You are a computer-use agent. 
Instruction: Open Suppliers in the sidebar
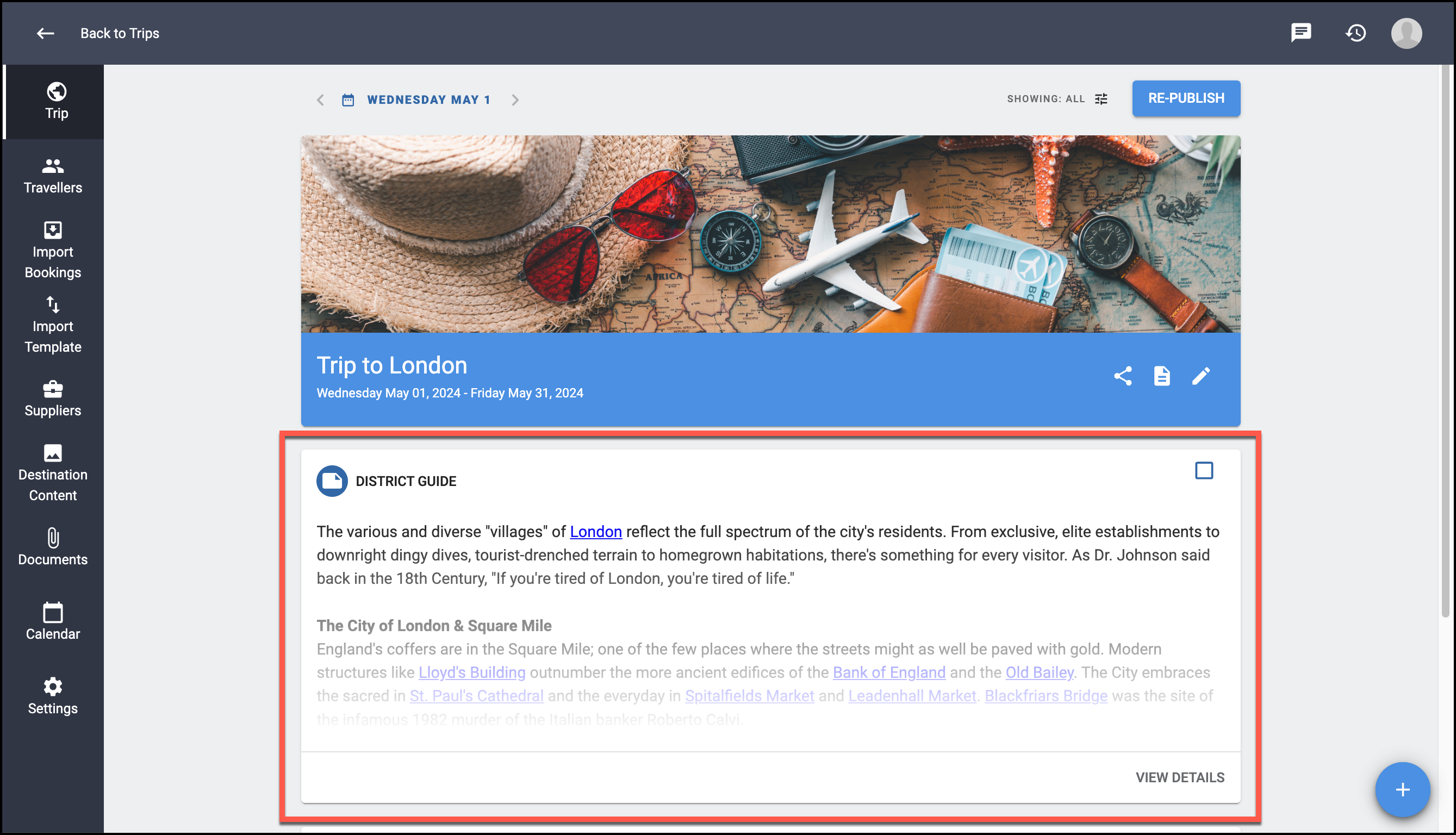pos(53,398)
